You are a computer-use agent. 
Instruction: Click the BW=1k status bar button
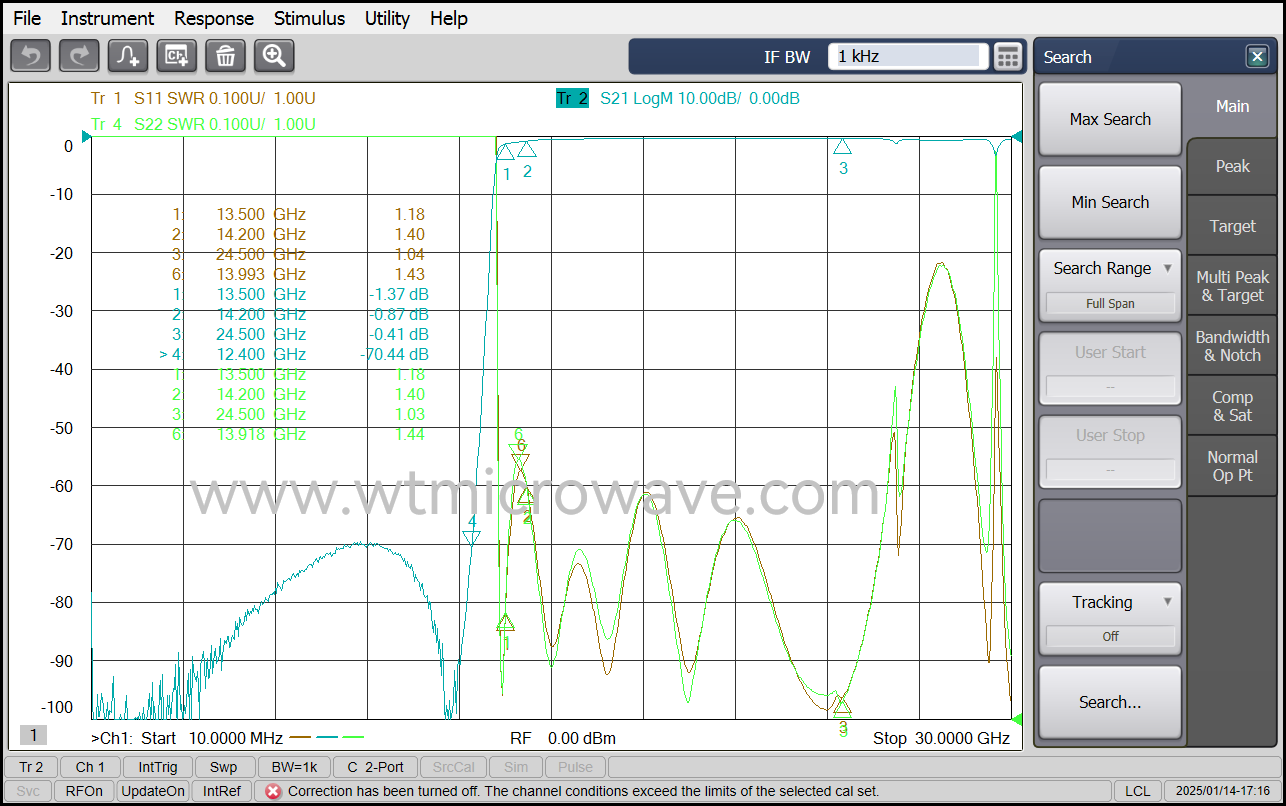294,767
